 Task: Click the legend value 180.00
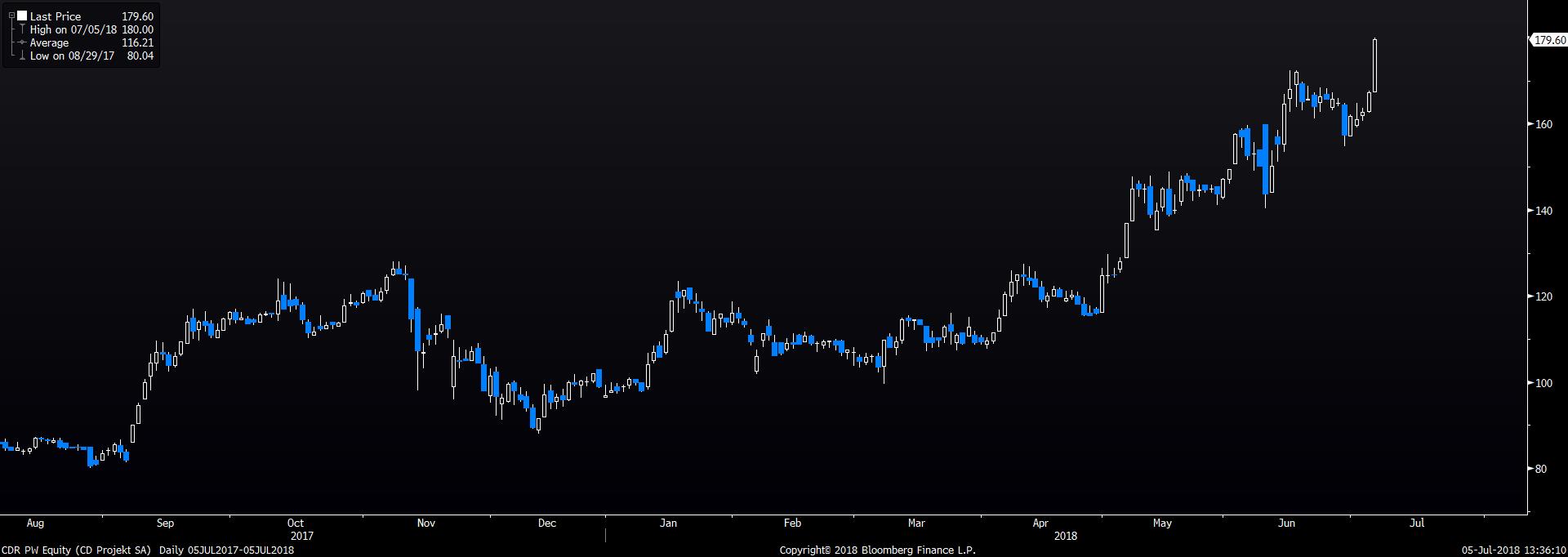click(x=138, y=29)
